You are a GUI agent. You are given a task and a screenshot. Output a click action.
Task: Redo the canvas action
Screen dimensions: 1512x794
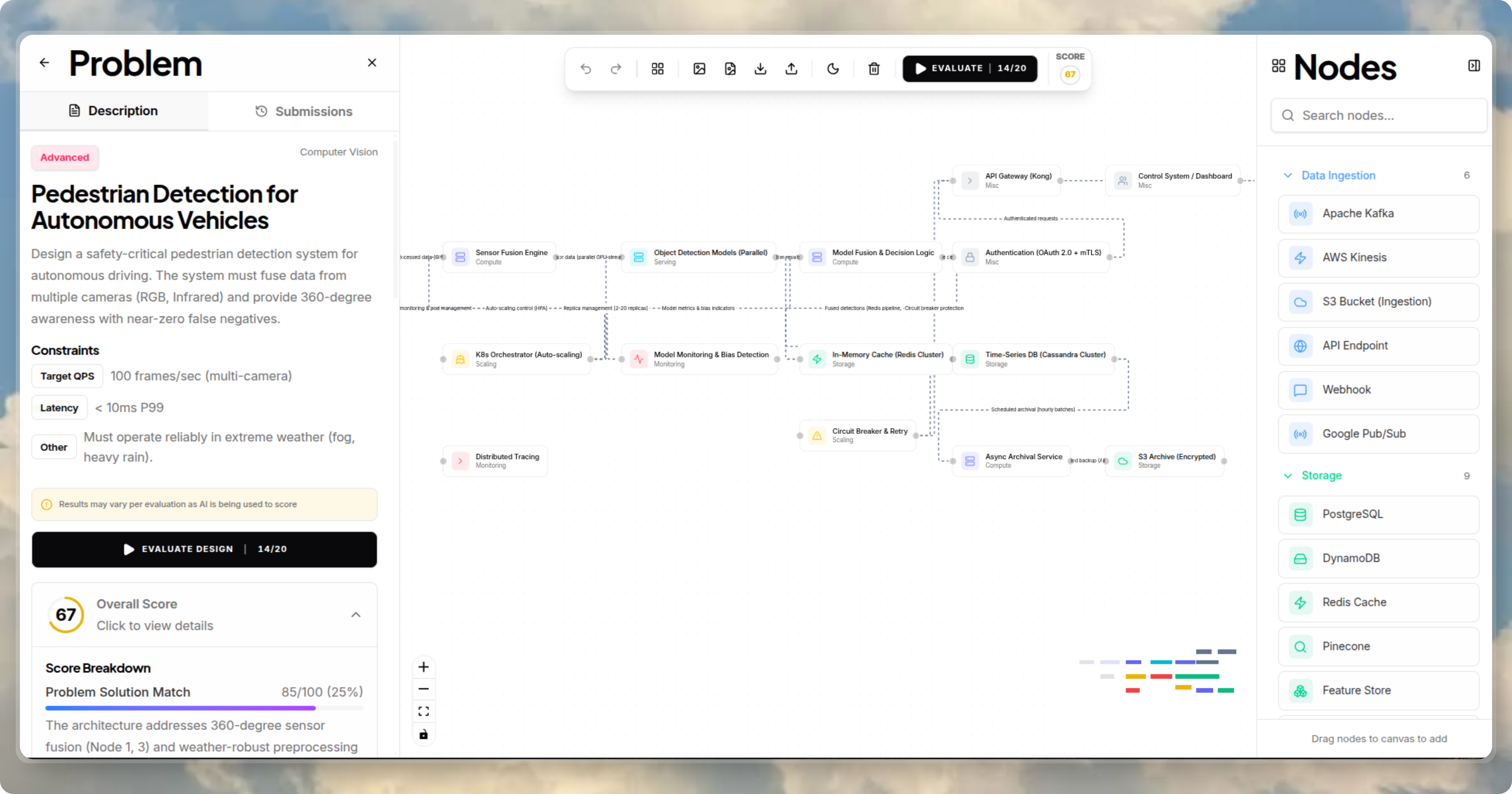pyautogui.click(x=616, y=69)
